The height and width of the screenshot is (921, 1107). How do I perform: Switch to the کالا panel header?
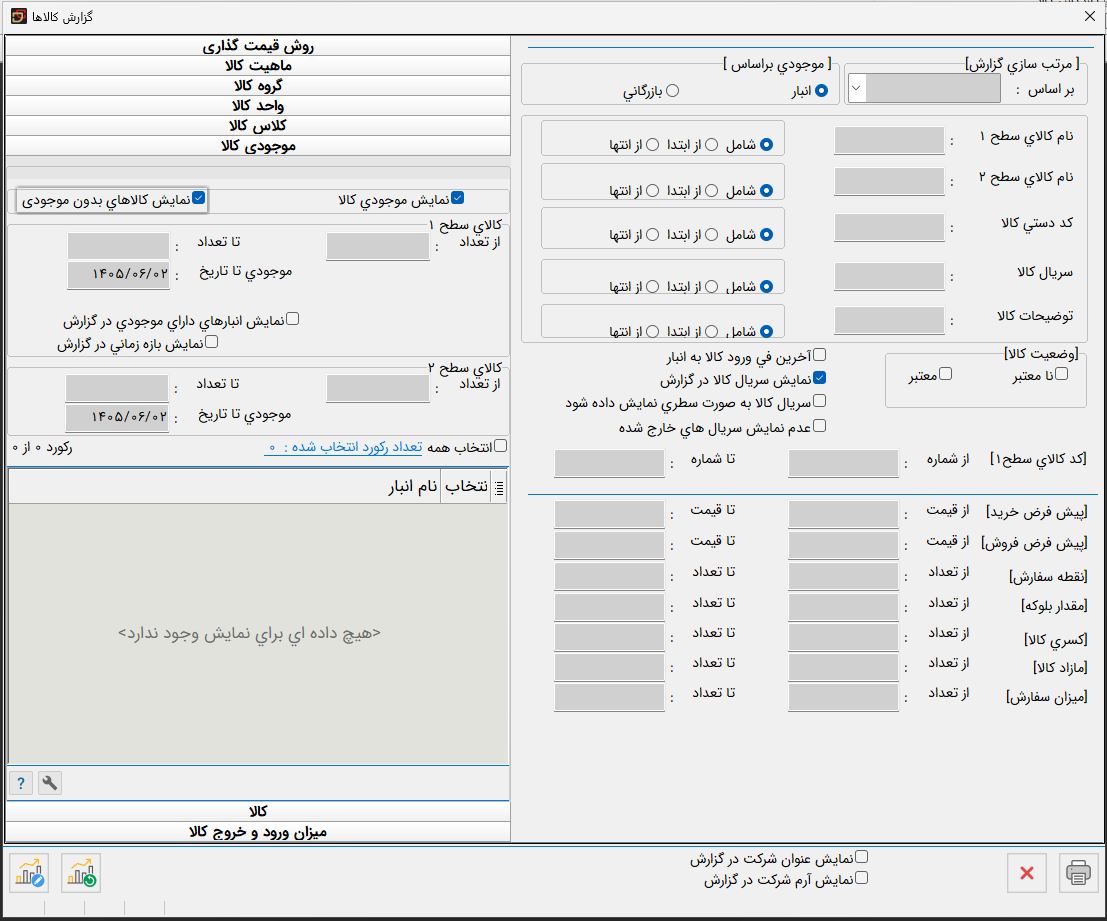pos(258,812)
